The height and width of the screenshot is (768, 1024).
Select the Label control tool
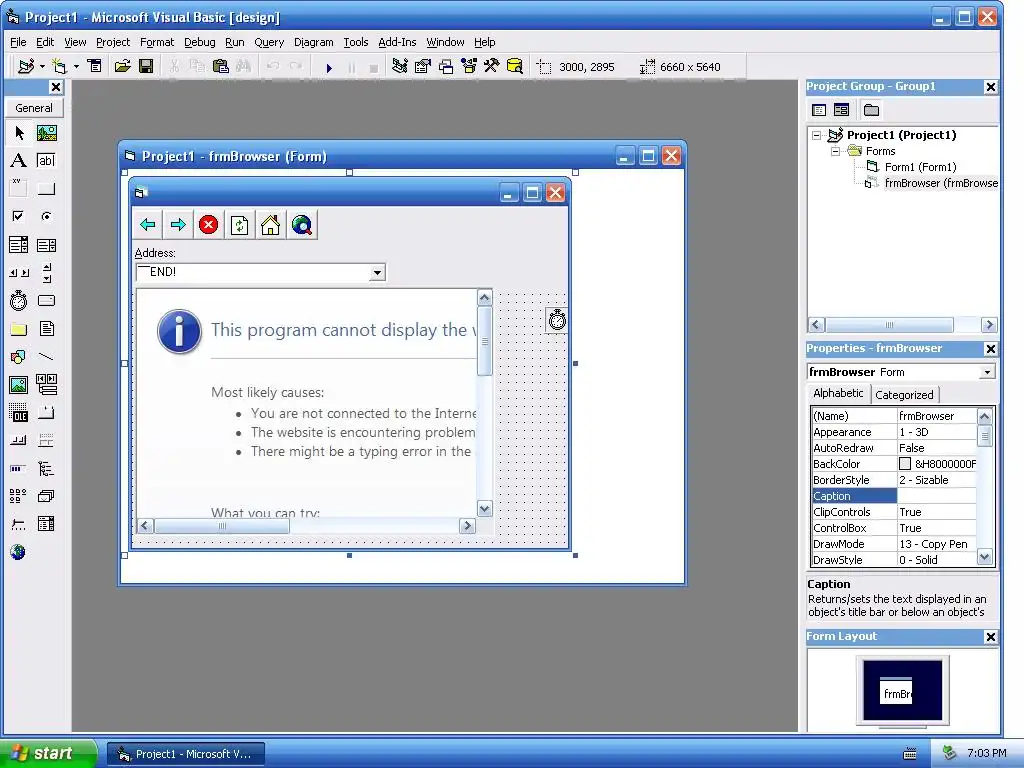(19, 161)
